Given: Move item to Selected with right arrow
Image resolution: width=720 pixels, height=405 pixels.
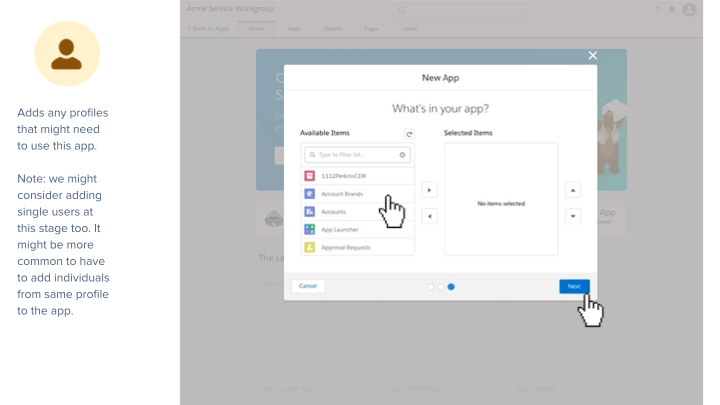Looking at the screenshot, I should (x=429, y=190).
